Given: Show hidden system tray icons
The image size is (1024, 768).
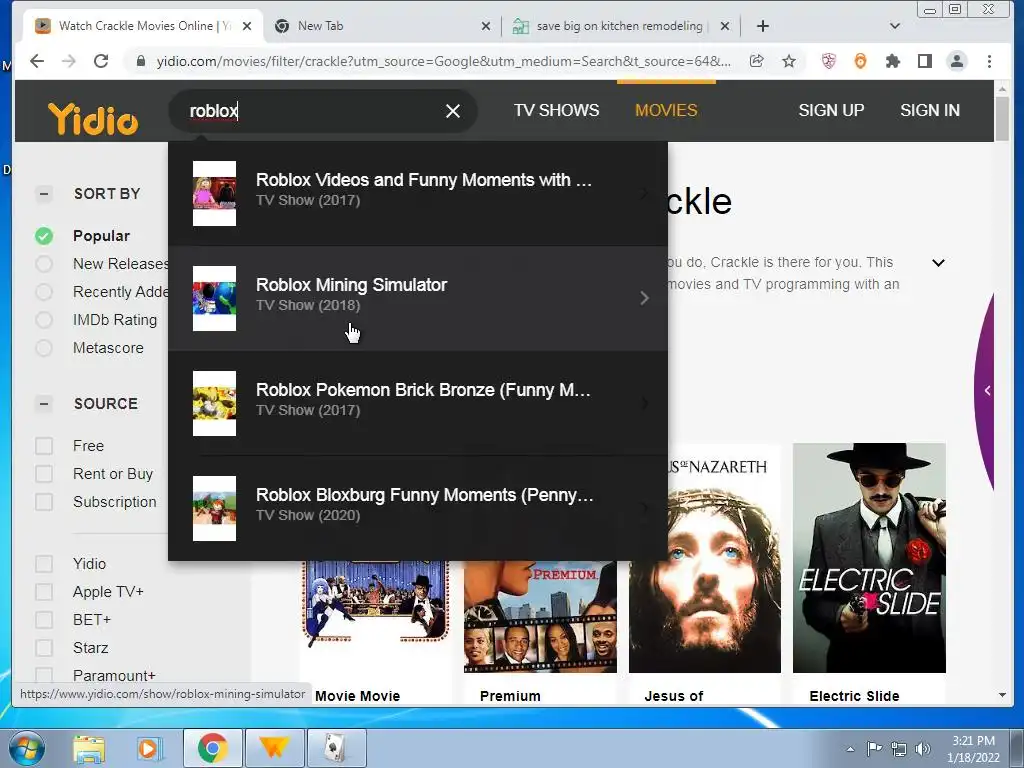Looking at the screenshot, I should point(850,749).
